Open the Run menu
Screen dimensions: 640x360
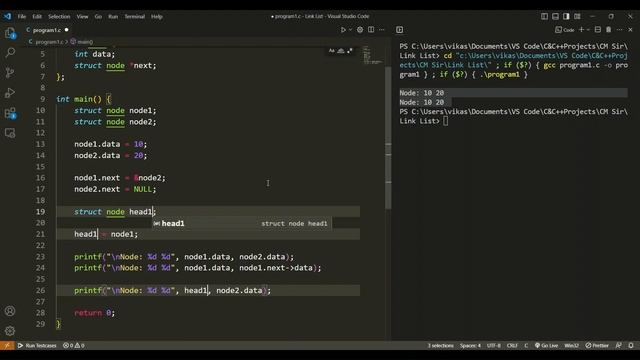pyautogui.click(x=113, y=17)
